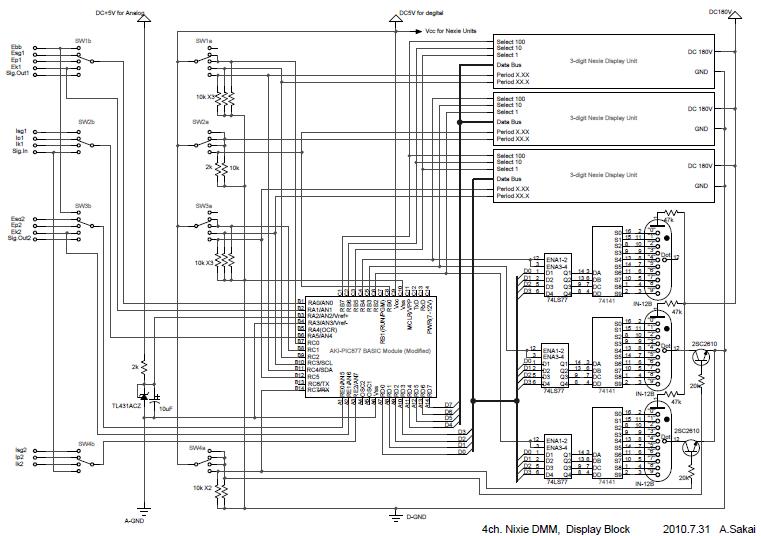
Task: Click the middle 3-digit Nixie Display Unit block
Action: click(604, 118)
